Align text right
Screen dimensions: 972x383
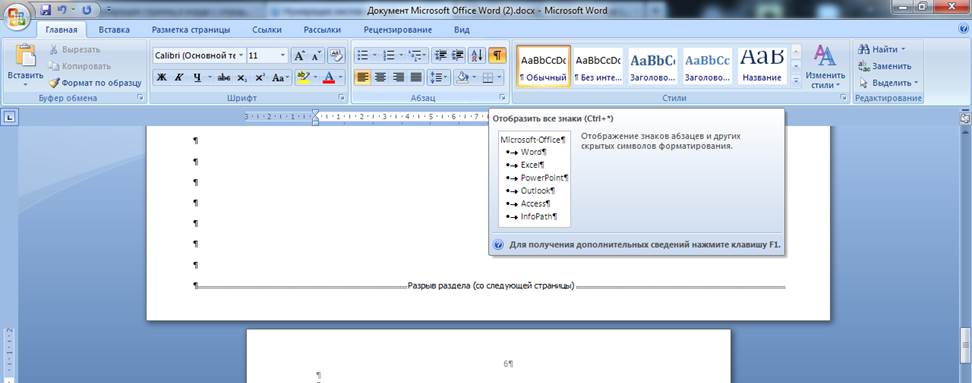[x=399, y=77]
